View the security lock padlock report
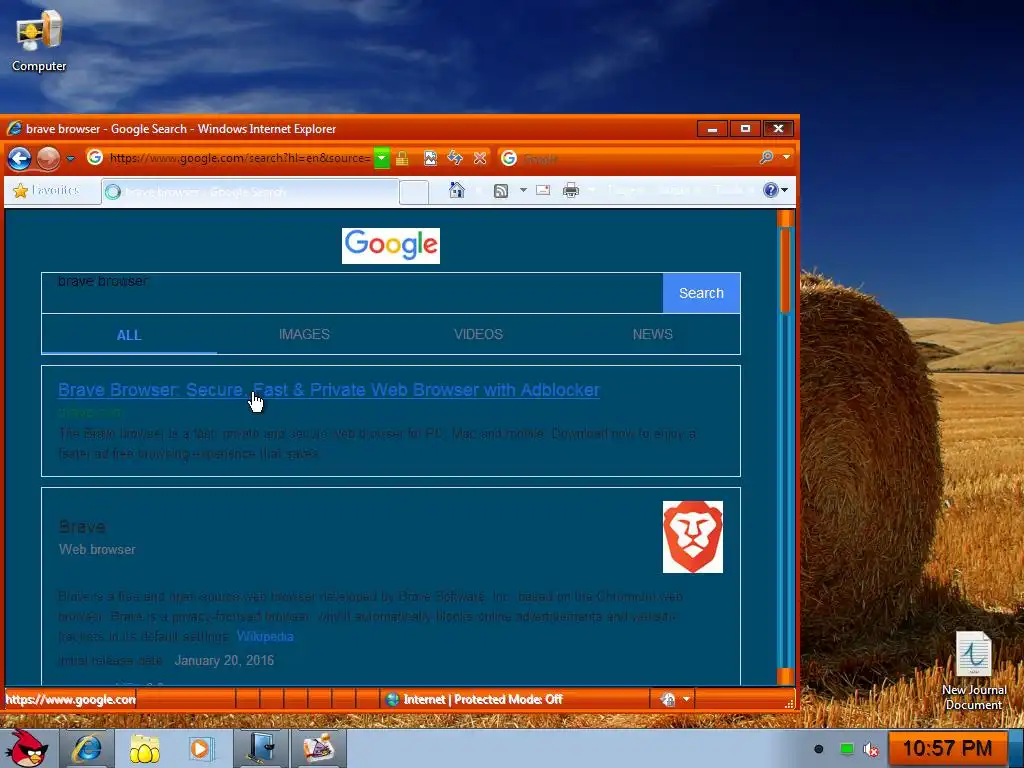This screenshot has width=1024, height=768. click(x=402, y=158)
